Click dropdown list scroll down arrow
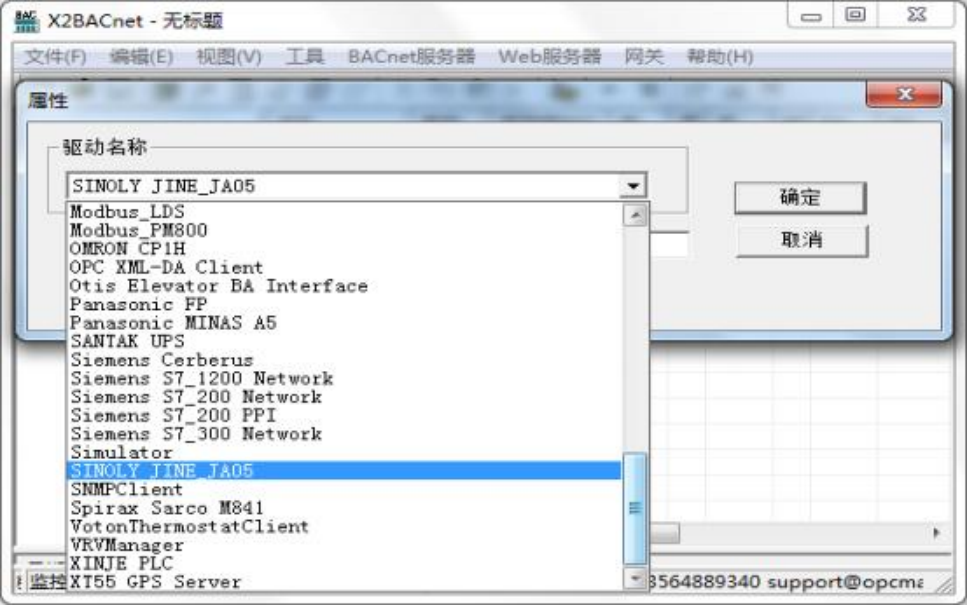 pyautogui.click(x=635, y=578)
